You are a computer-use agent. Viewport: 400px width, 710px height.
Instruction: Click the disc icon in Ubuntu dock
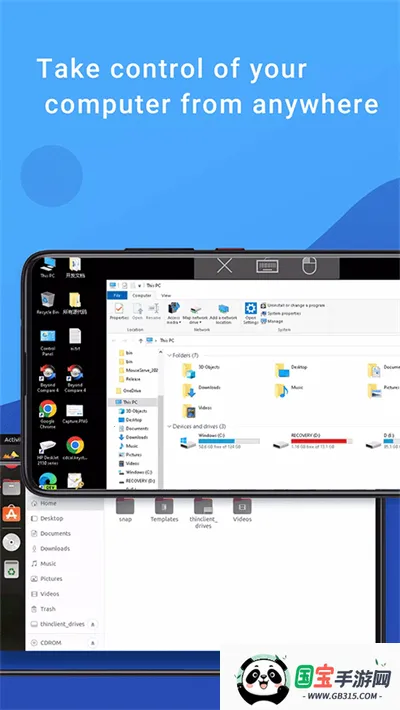[x=11, y=542]
